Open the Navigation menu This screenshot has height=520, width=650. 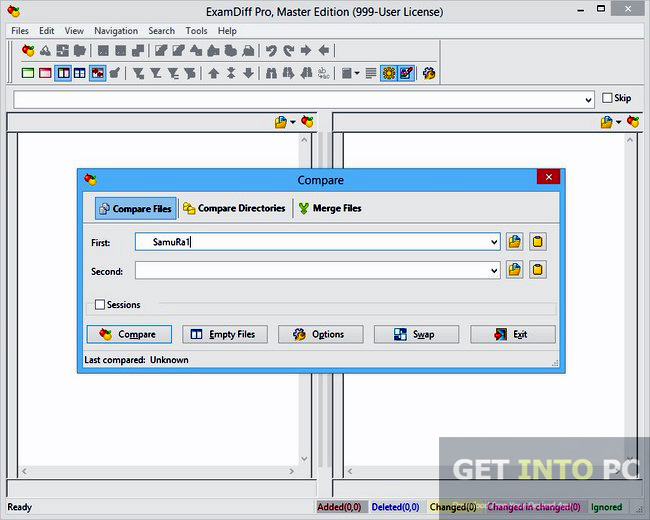(116, 31)
